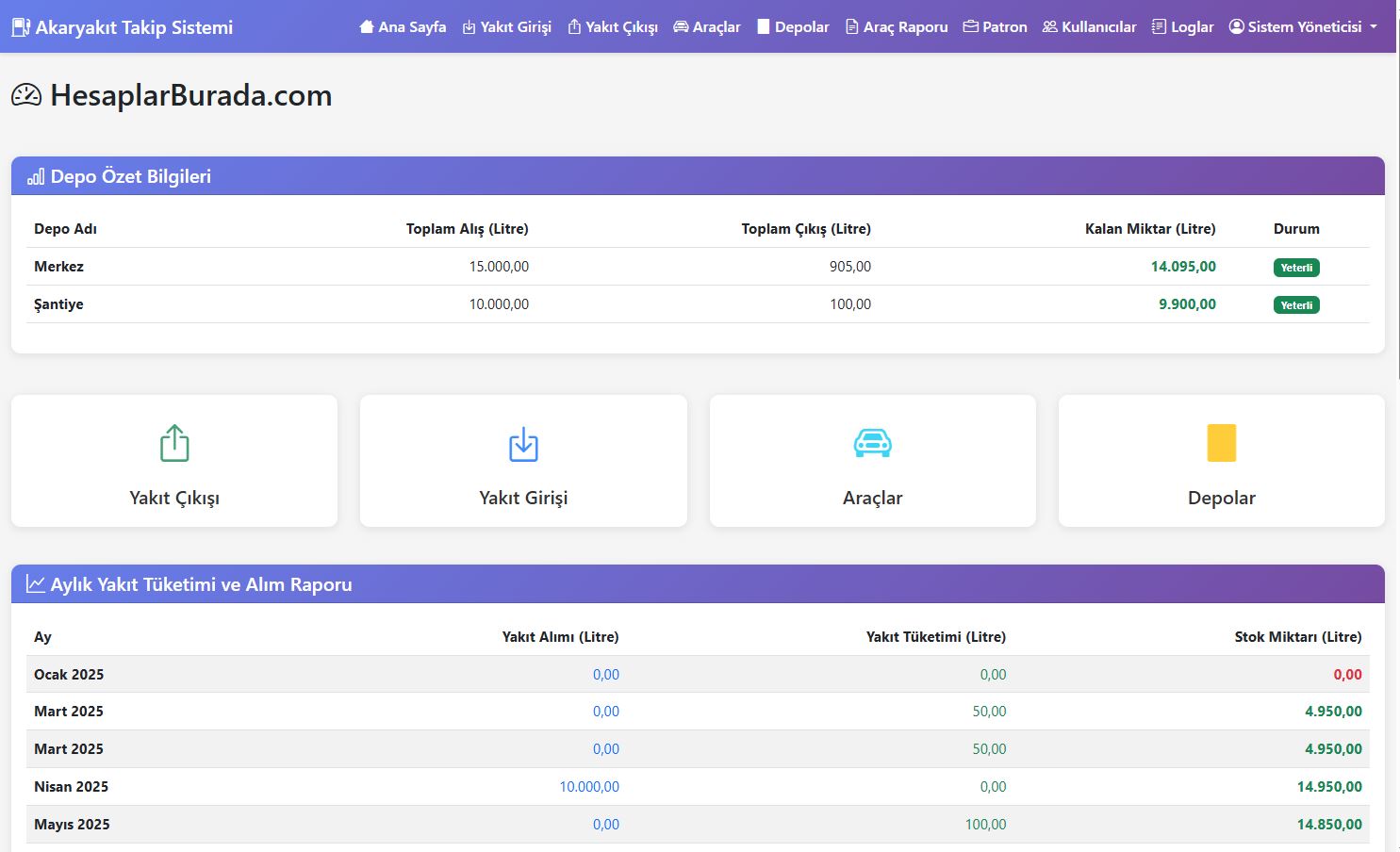Click the blue Yakıt Girişi download icon

523,443
